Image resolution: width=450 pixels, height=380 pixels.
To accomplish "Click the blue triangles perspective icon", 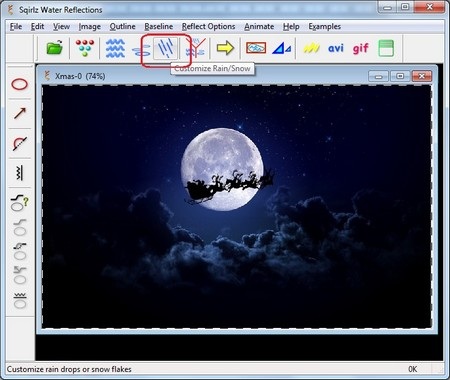I will click(282, 48).
